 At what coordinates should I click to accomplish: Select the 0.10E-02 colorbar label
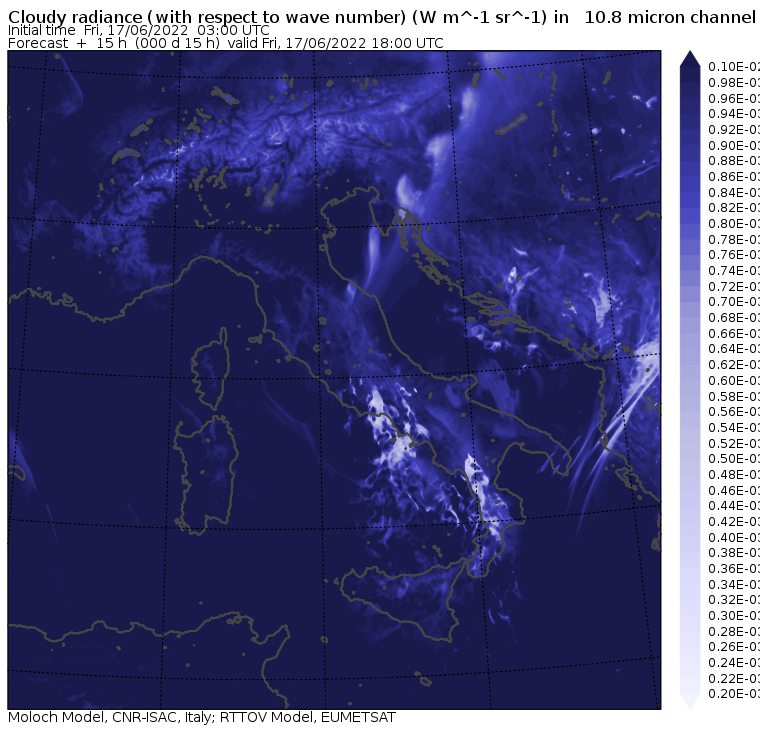click(734, 67)
